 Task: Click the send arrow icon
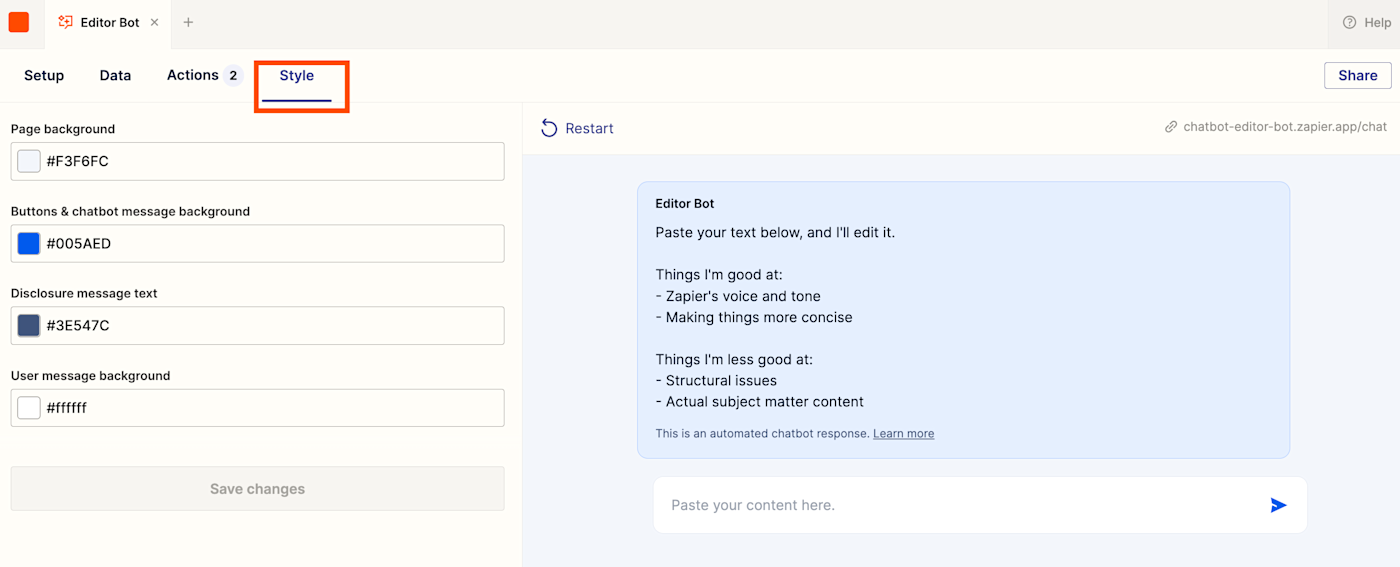tap(1278, 505)
